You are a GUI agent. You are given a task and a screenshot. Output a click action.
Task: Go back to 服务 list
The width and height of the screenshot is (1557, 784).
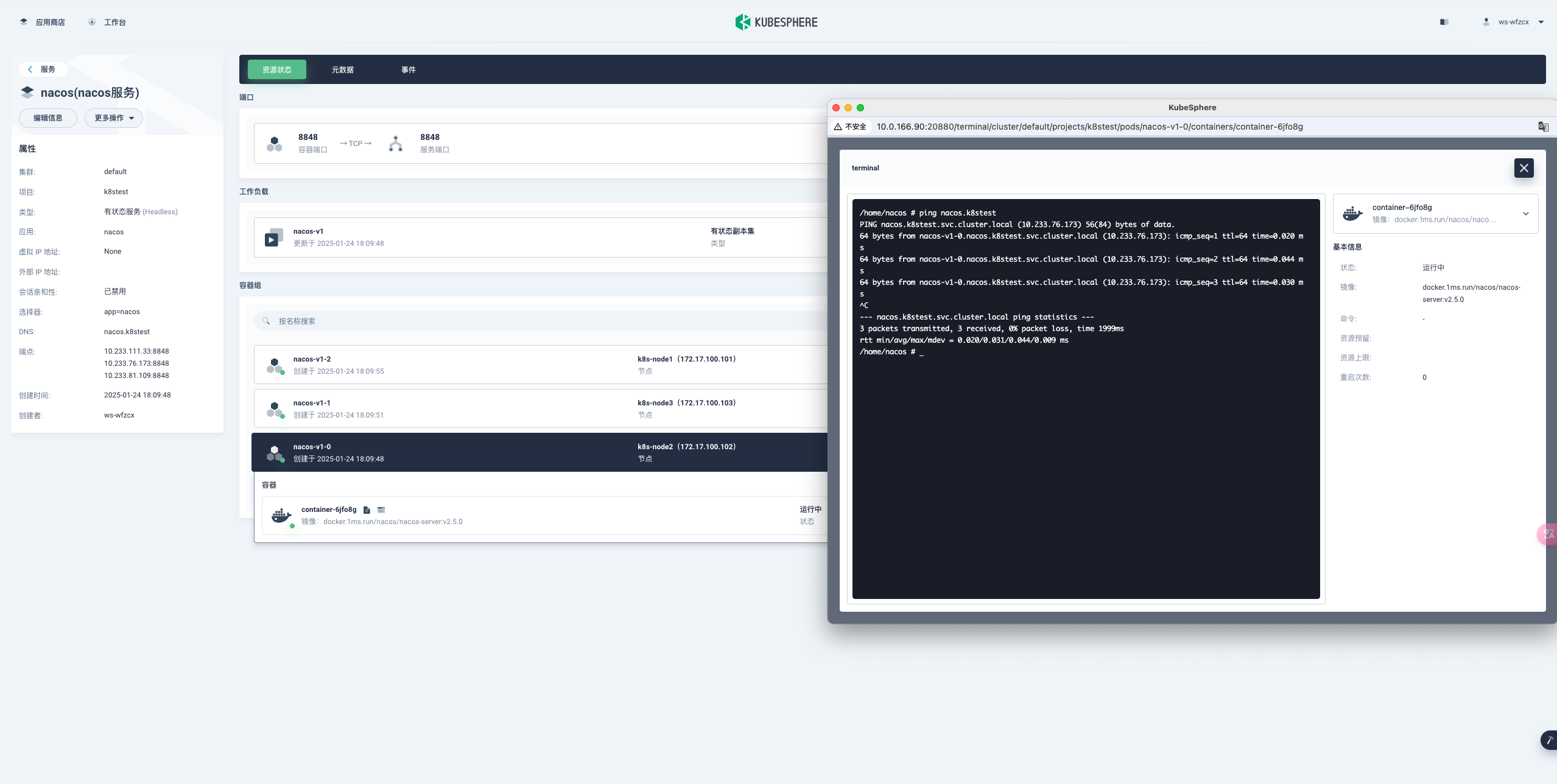pos(42,69)
